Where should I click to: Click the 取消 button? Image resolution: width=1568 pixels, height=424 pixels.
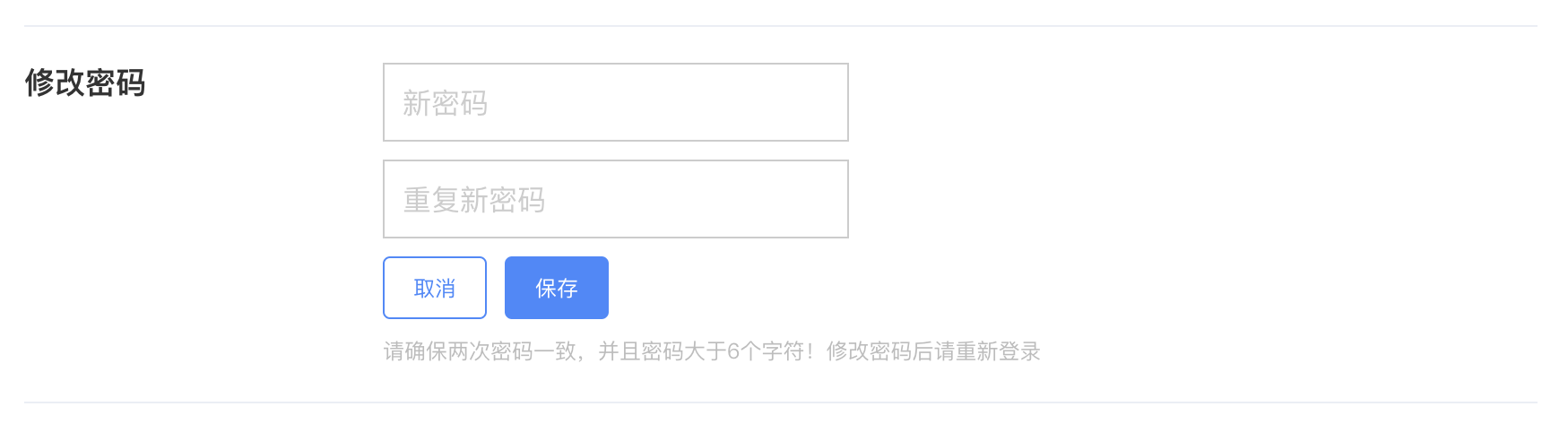(x=435, y=288)
